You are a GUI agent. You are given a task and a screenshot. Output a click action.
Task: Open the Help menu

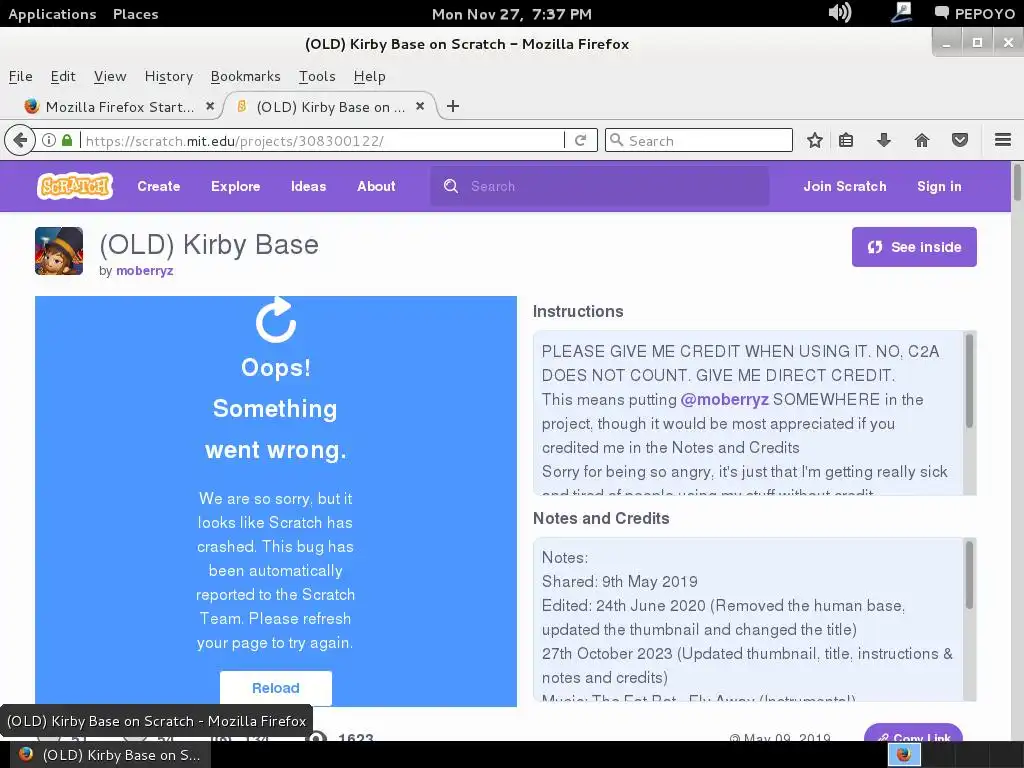pos(370,76)
